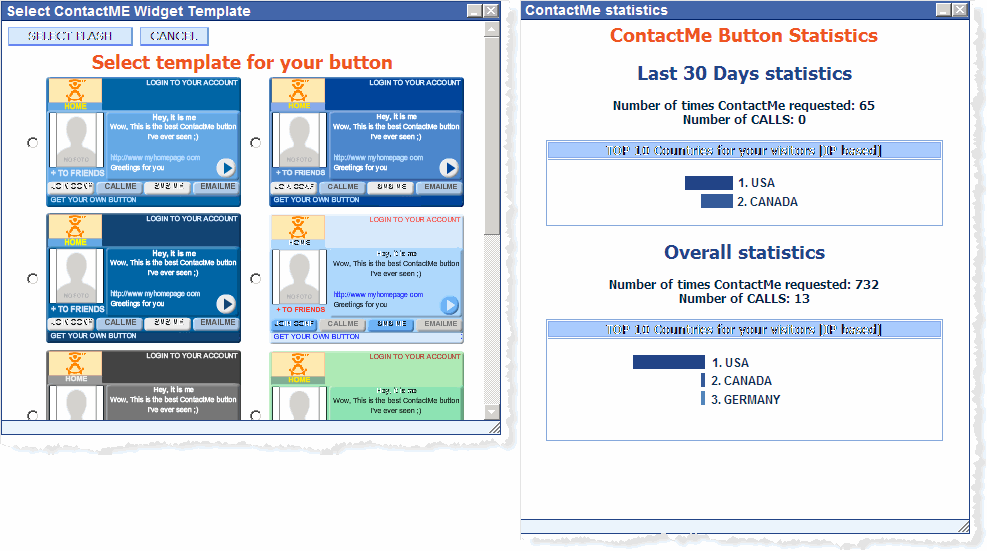Click the homepage URL link in light blue template
This screenshot has height=551, width=987.
coord(378,295)
